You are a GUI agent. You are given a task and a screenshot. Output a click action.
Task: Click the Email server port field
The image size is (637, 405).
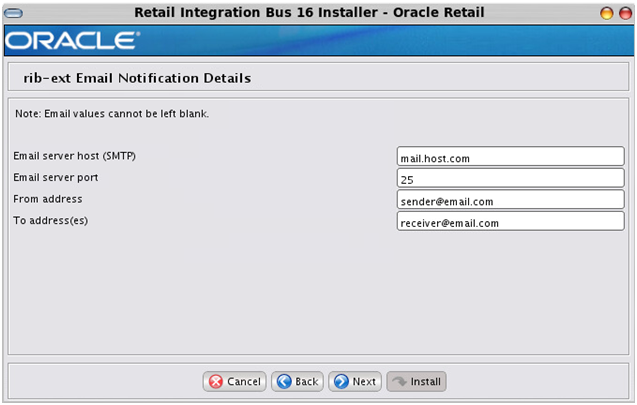pyautogui.click(x=511, y=178)
